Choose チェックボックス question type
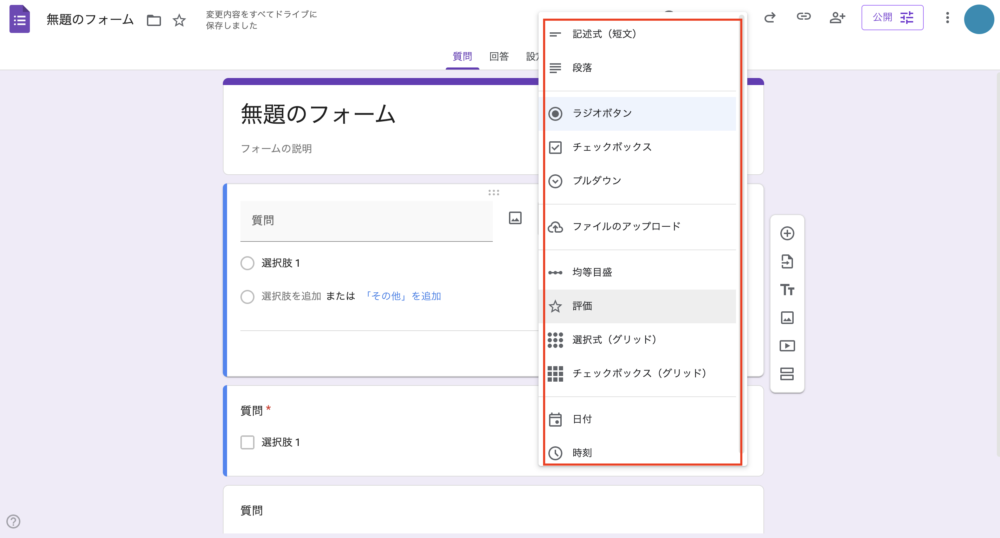The height and width of the screenshot is (538, 1000). point(640,147)
